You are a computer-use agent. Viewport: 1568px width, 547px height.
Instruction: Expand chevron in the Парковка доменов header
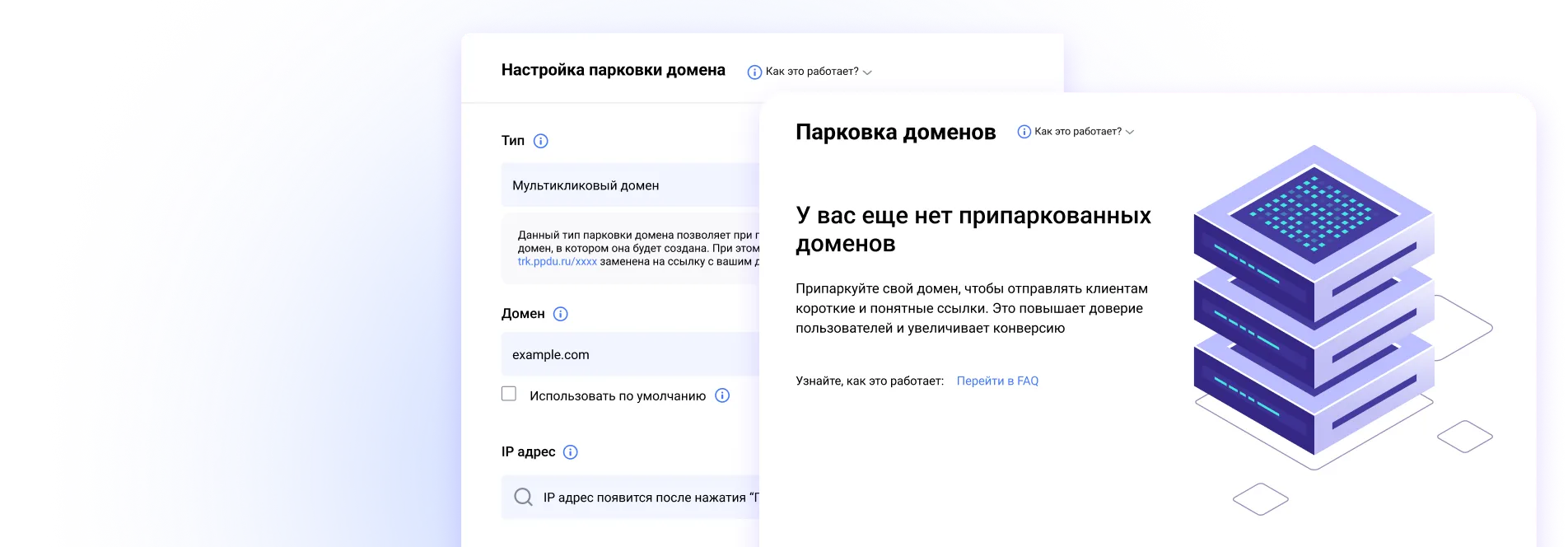pos(1130,132)
